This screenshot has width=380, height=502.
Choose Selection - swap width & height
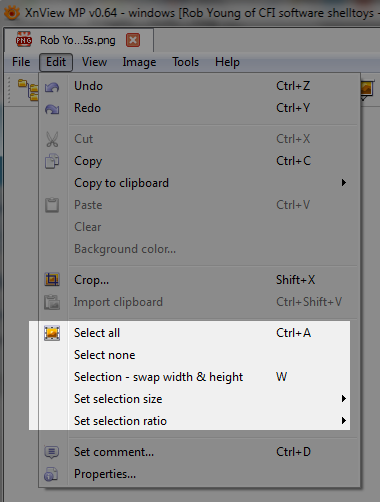click(199, 377)
